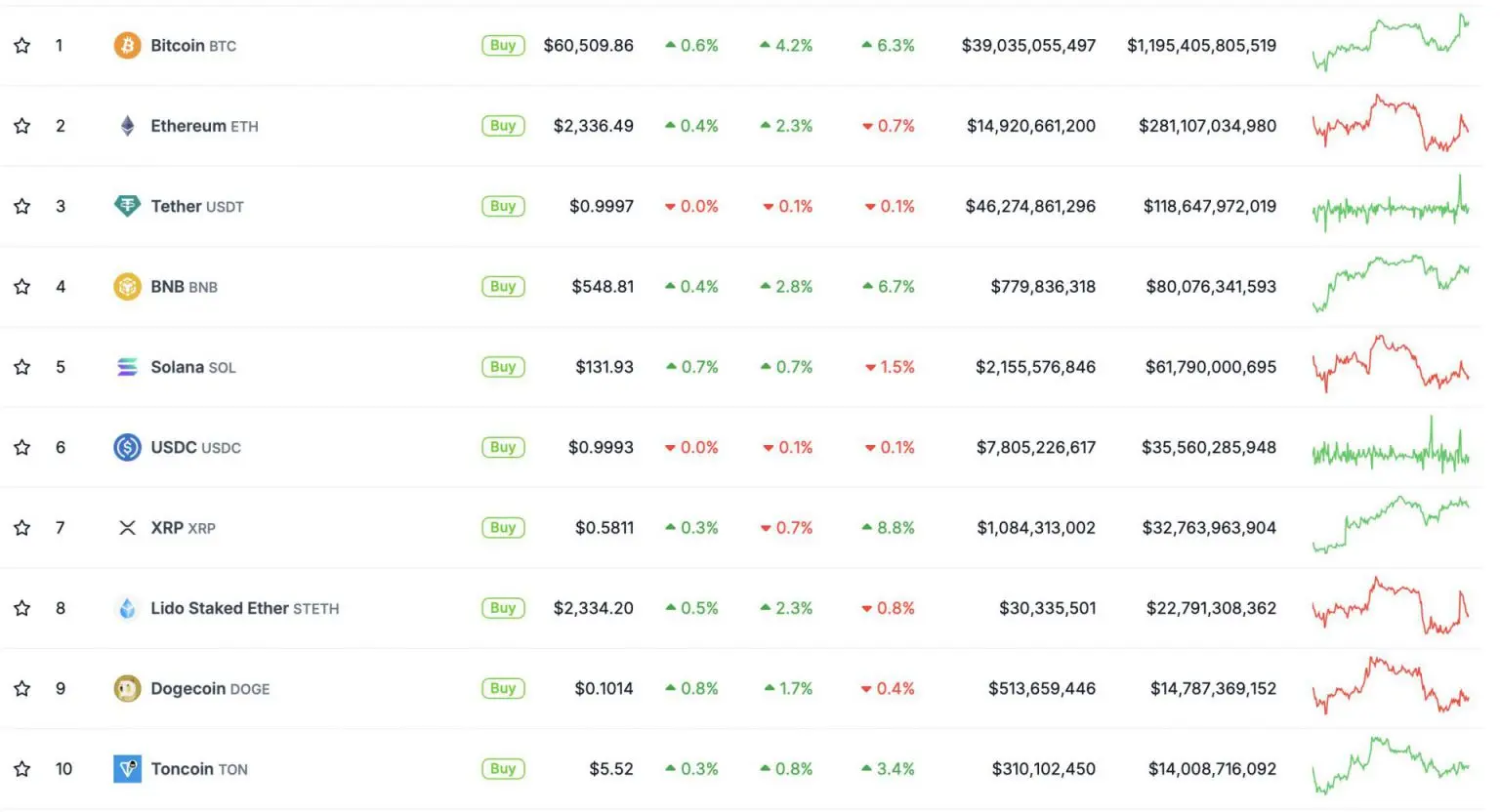
Task: Click XRP 7-day change 8.8%
Action: [x=888, y=528]
